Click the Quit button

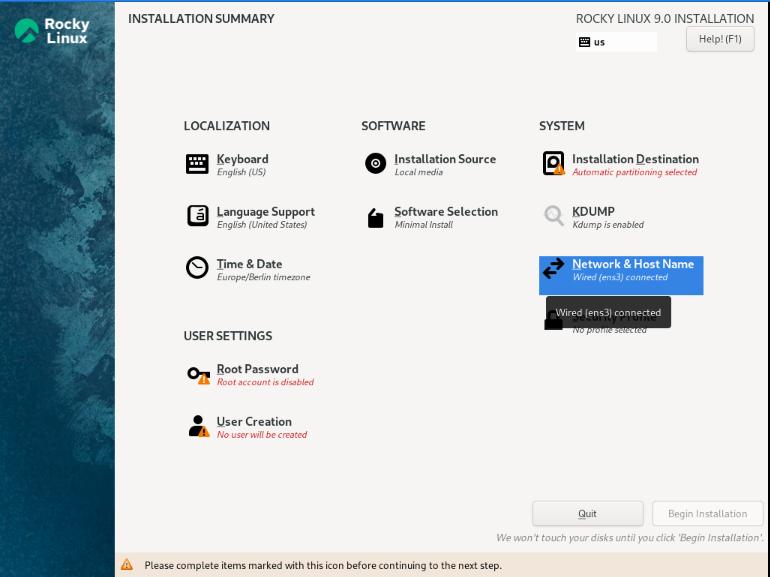587,514
